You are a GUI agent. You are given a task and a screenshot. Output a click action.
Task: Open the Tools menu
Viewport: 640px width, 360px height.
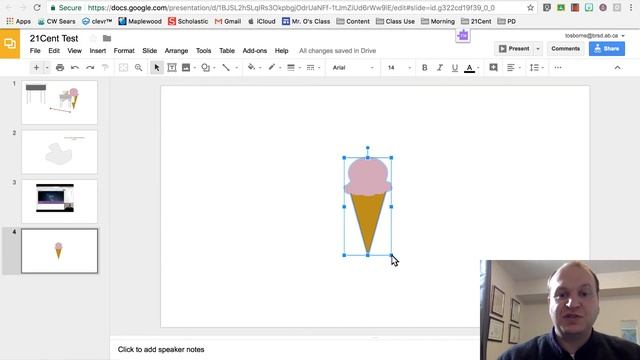click(x=203, y=51)
